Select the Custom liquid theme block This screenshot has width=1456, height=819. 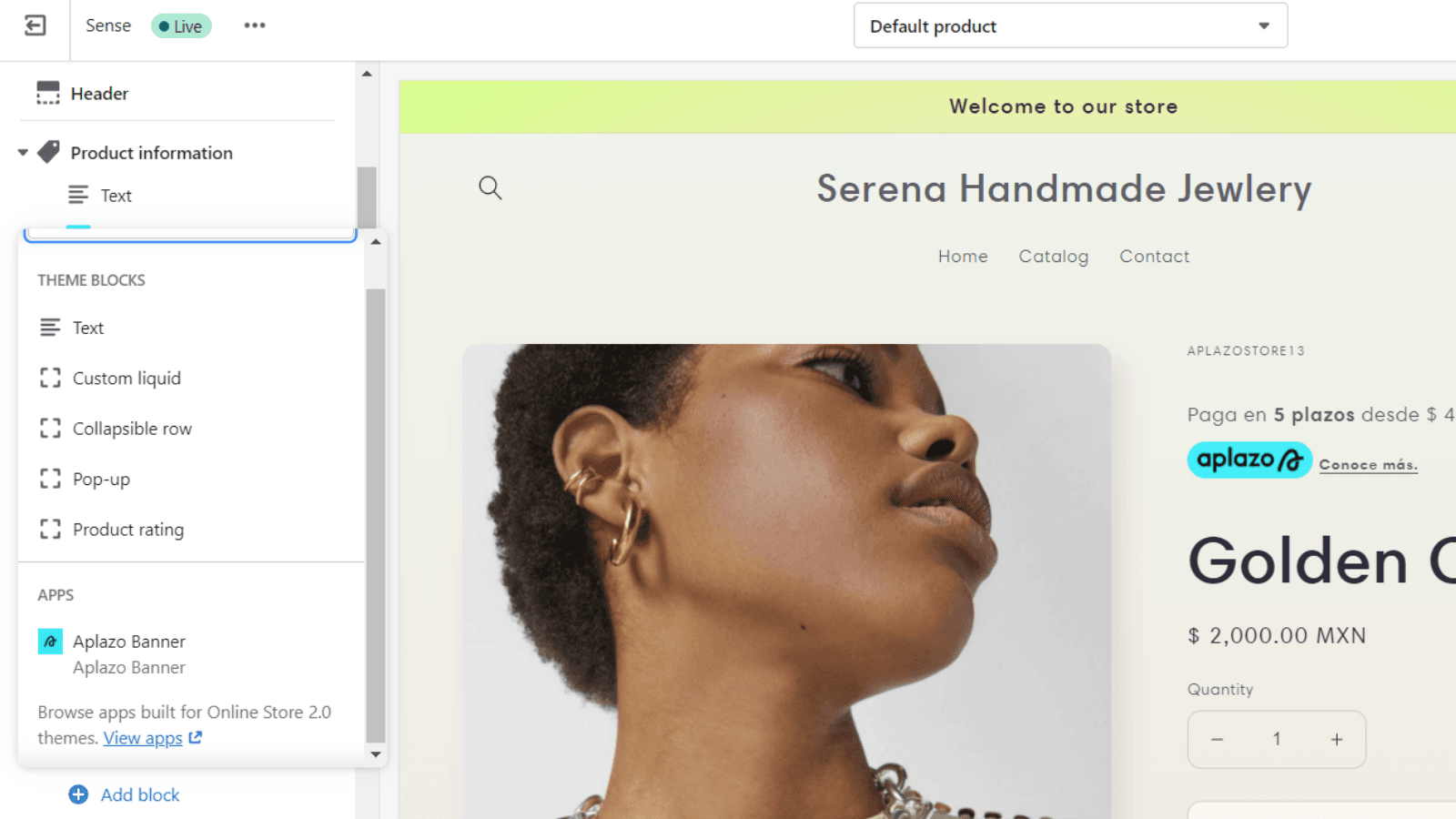(126, 378)
